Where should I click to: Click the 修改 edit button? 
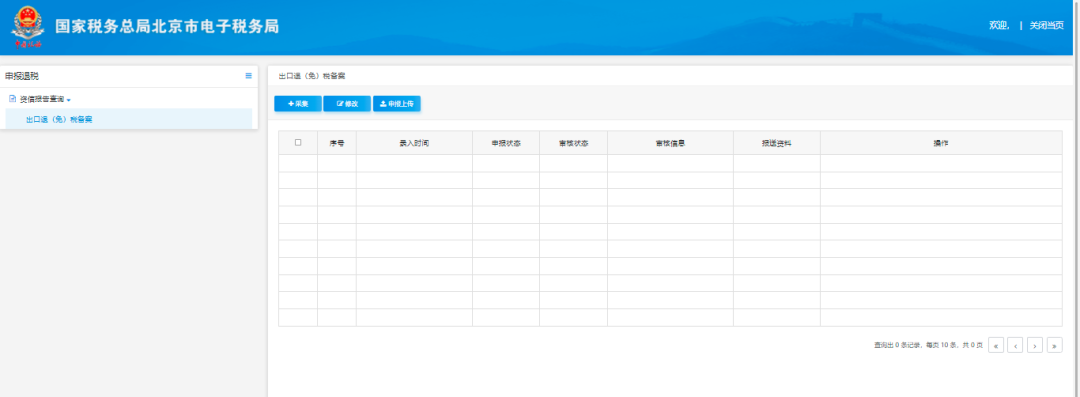(x=347, y=103)
